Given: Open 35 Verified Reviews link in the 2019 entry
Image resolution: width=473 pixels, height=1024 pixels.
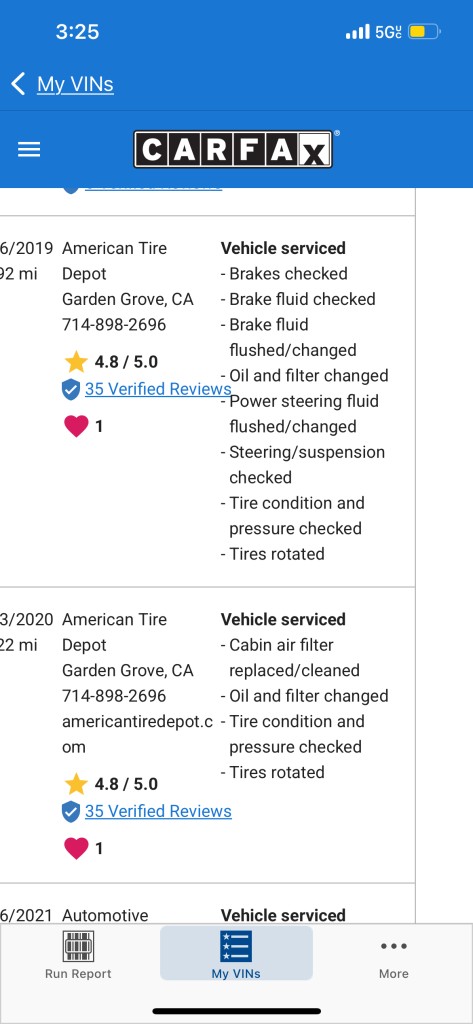Looking at the screenshot, I should tap(158, 389).
